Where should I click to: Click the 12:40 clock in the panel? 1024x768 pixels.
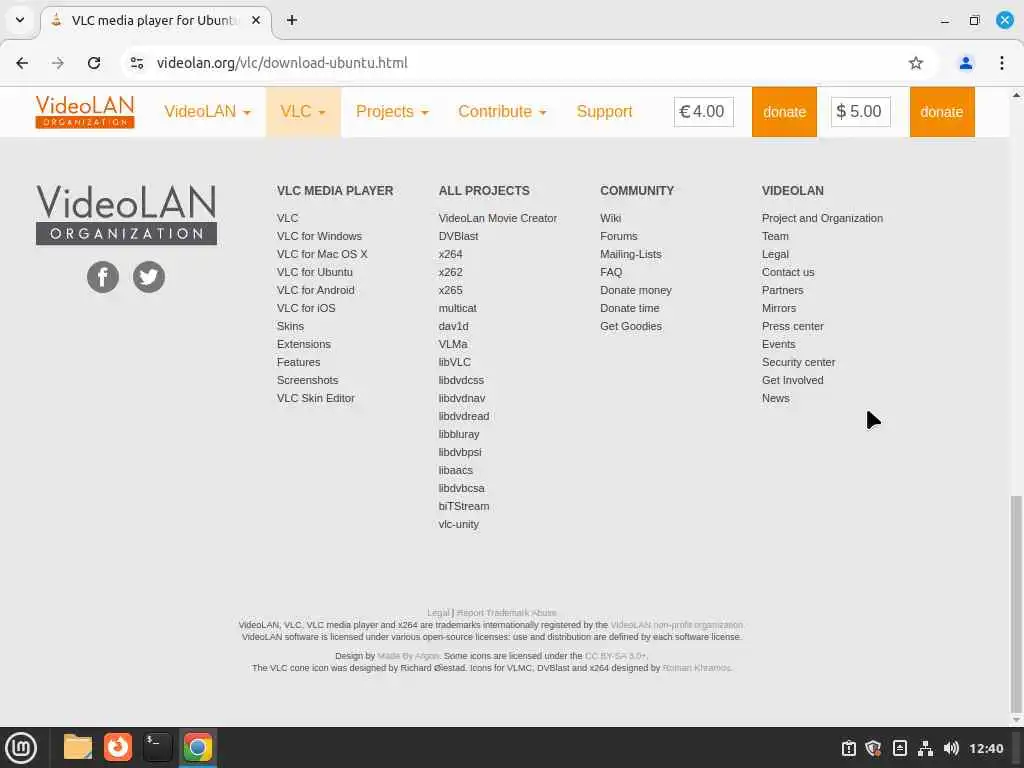coord(986,748)
